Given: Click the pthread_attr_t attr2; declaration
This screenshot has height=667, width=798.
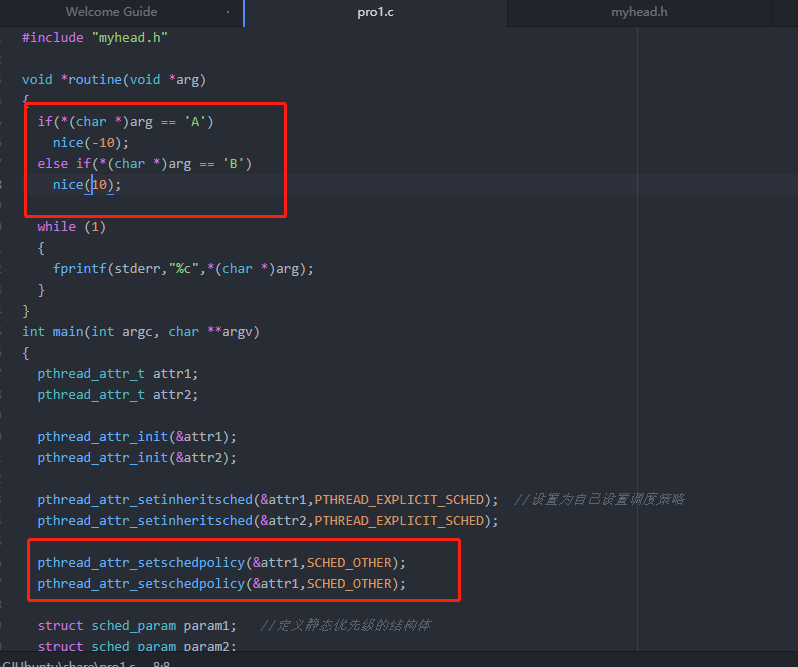Looking at the screenshot, I should [x=118, y=395].
